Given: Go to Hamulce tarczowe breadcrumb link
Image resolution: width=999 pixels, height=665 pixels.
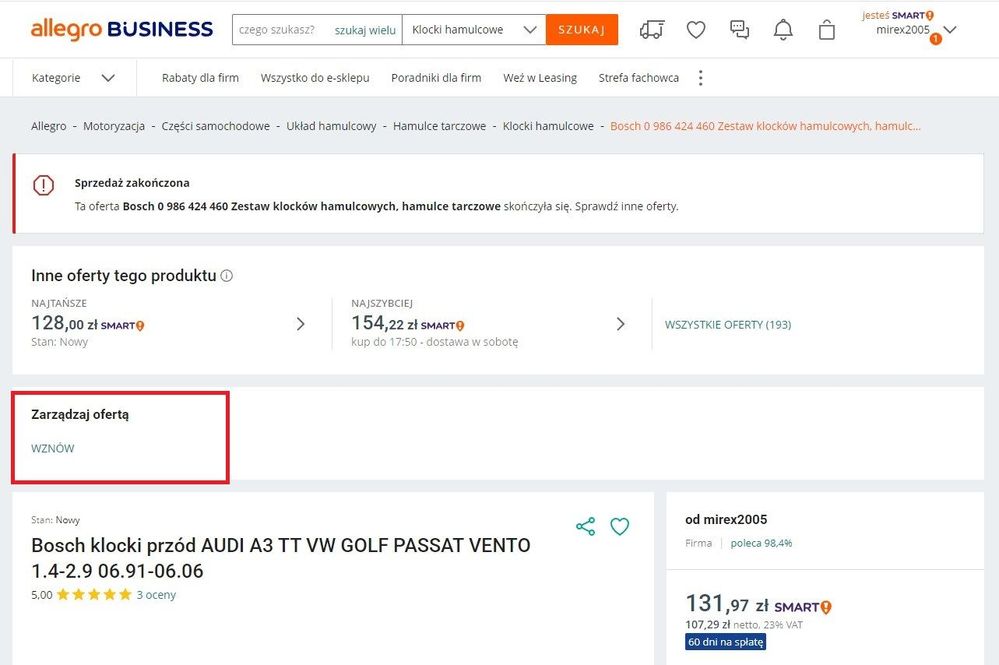Looking at the screenshot, I should [440, 126].
